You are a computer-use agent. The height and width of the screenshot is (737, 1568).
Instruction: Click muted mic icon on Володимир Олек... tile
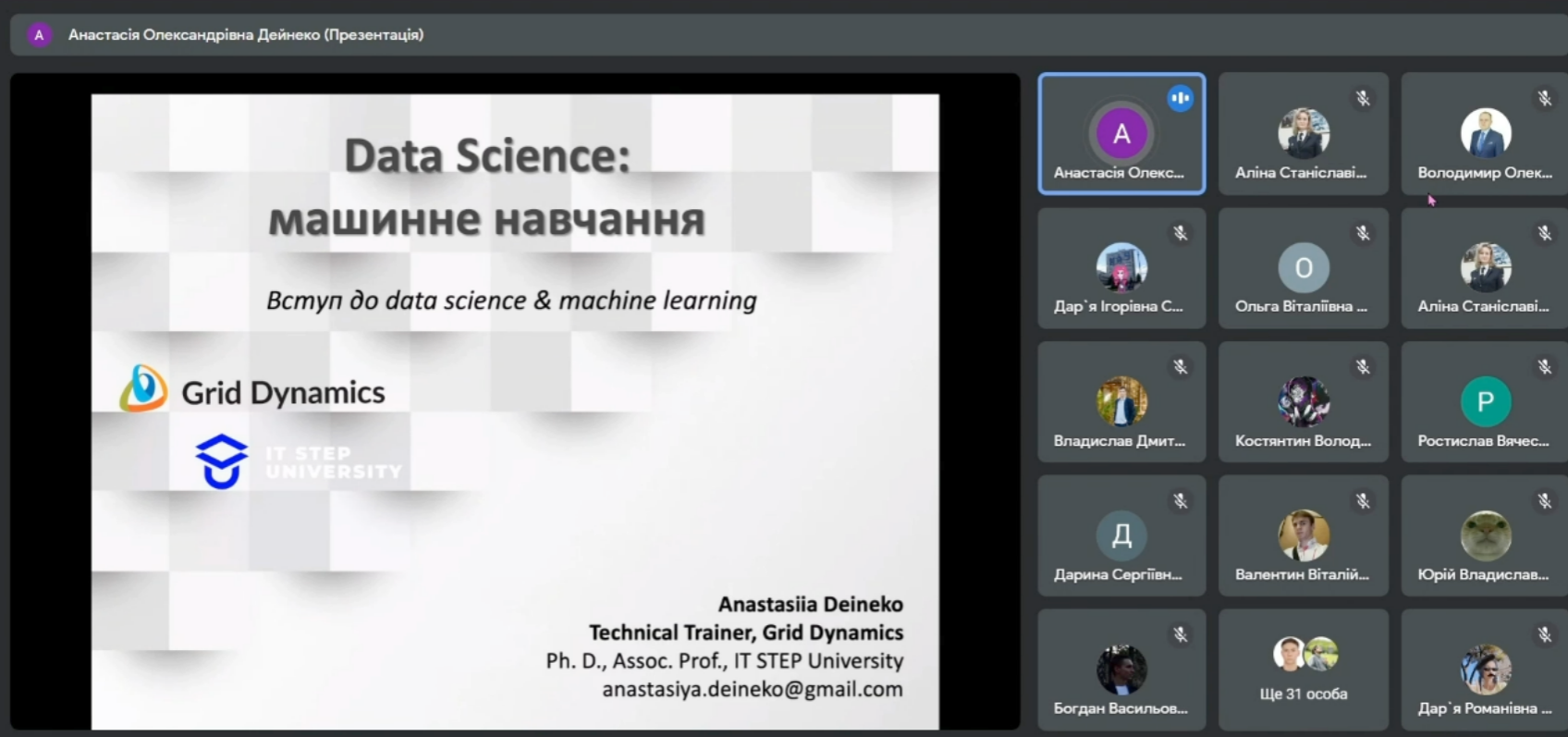tap(1545, 98)
